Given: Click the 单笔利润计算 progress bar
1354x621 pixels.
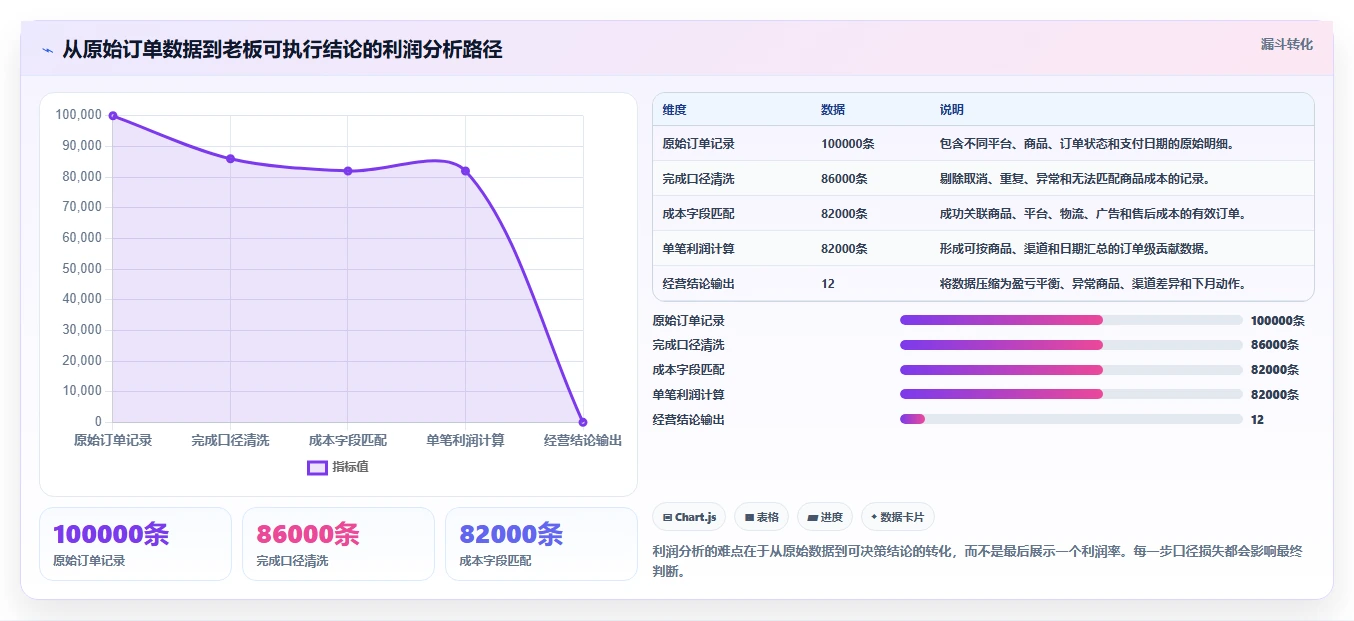Looking at the screenshot, I should click(x=1071, y=394).
